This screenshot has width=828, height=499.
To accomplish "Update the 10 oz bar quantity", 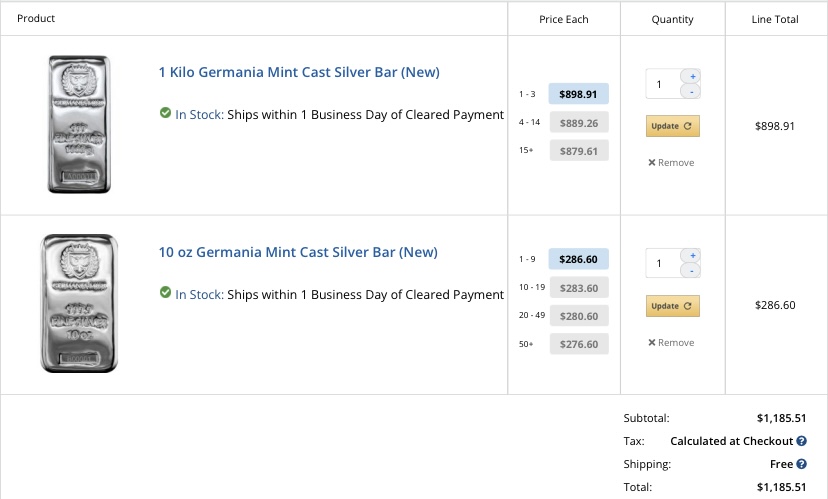I will (x=672, y=306).
